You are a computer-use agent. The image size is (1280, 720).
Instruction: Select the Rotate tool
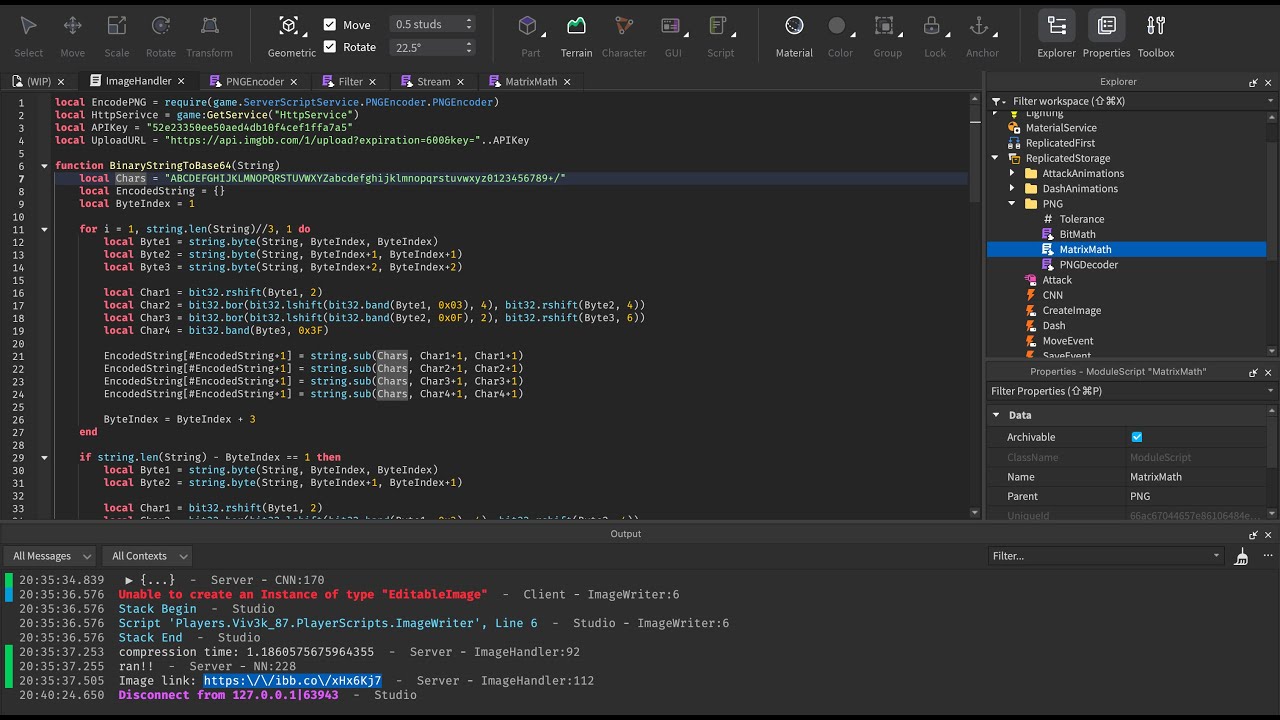click(x=160, y=30)
